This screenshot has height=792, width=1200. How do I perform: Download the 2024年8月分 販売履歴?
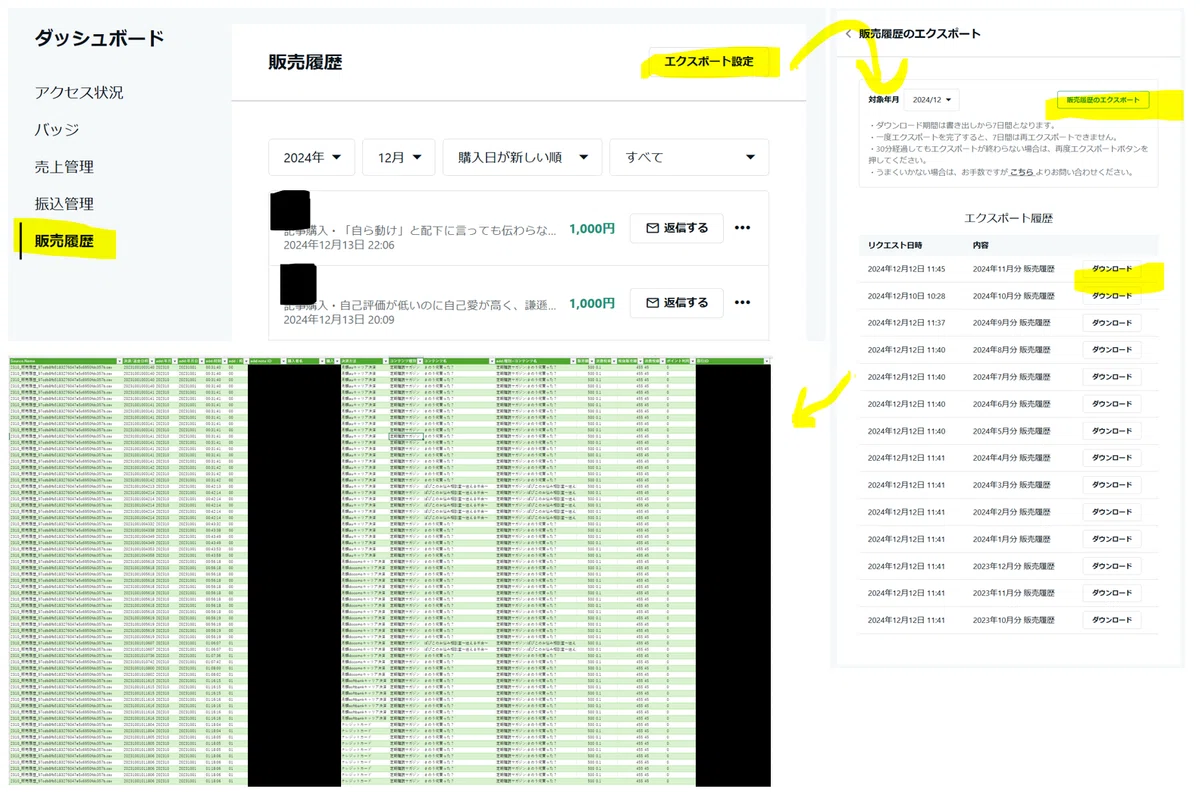(x=1112, y=350)
